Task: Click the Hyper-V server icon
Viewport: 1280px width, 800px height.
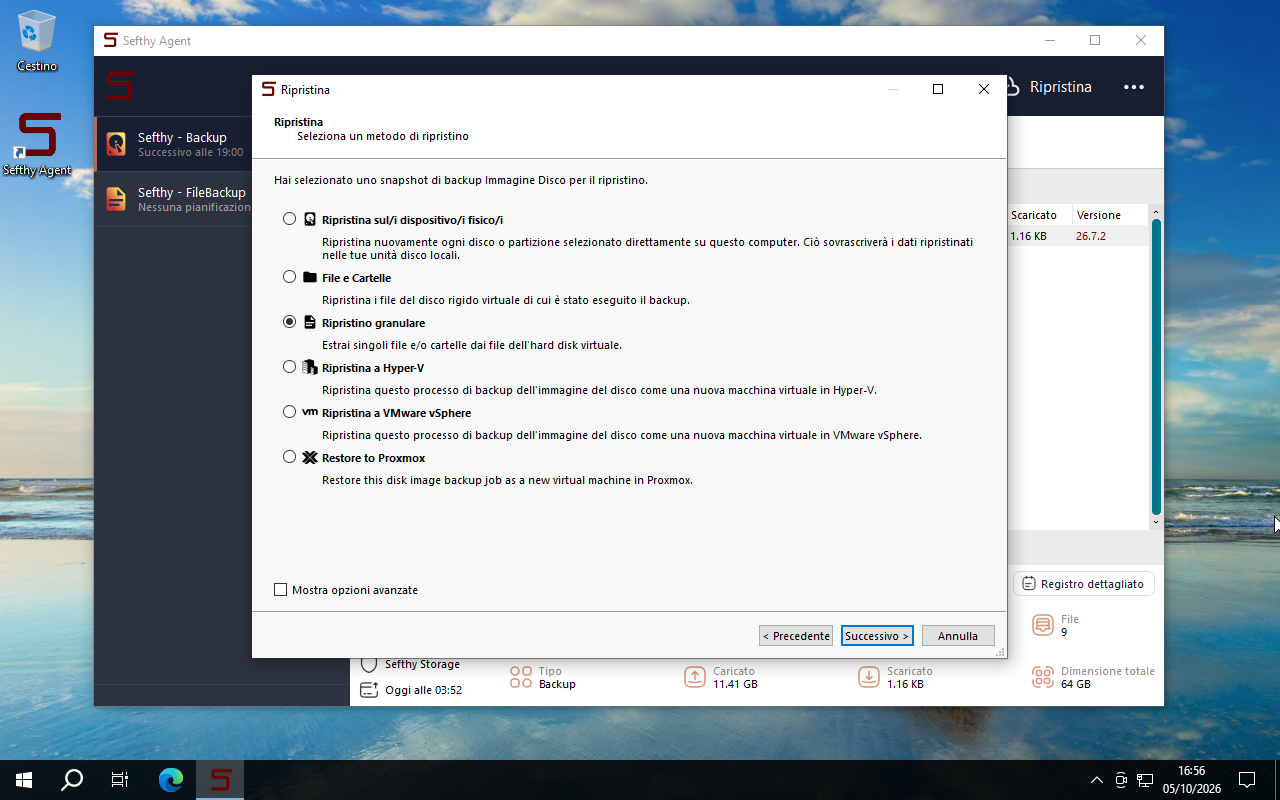Action: pyautogui.click(x=309, y=367)
